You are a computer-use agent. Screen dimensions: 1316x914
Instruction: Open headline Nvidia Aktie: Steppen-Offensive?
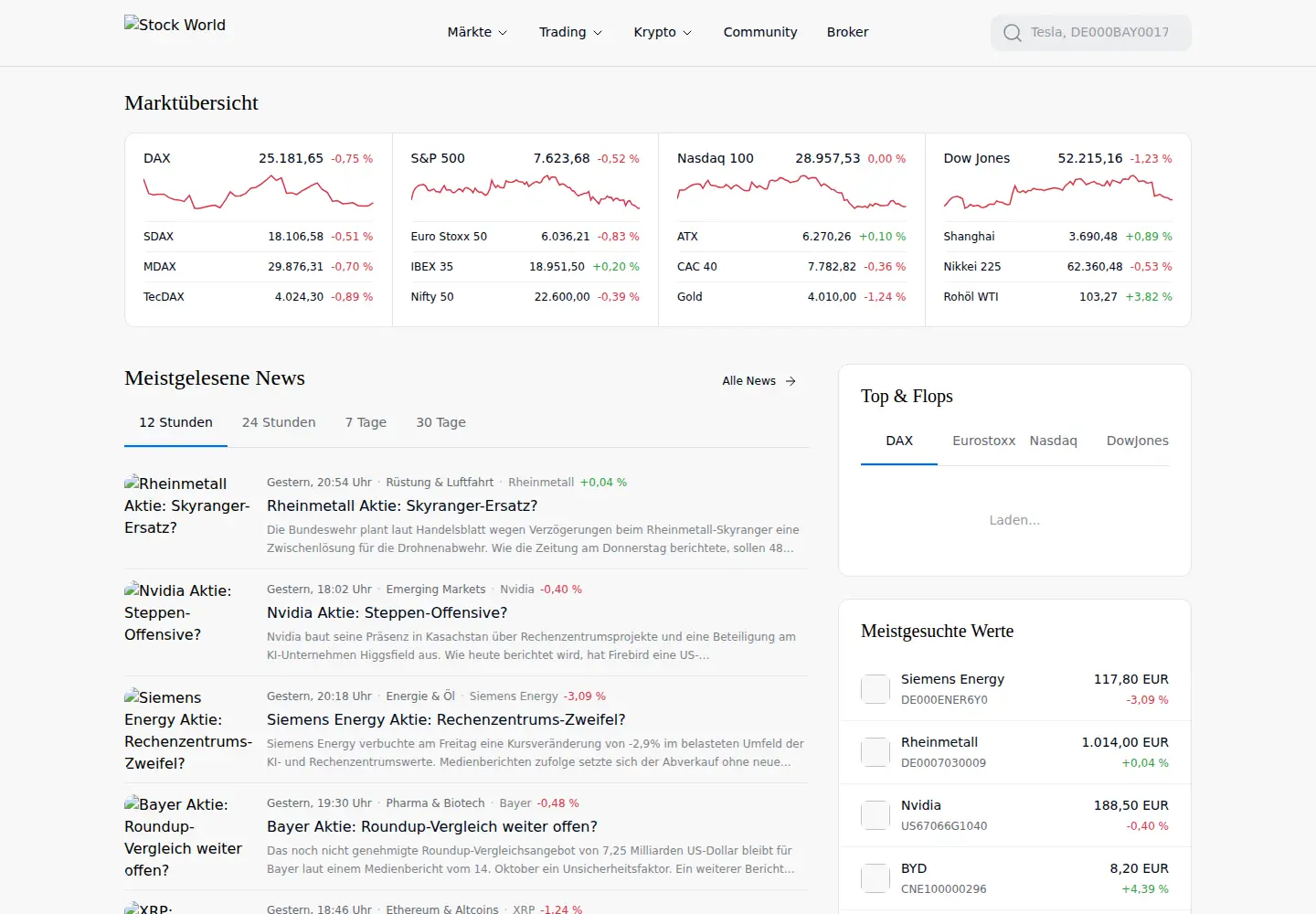pos(387,612)
